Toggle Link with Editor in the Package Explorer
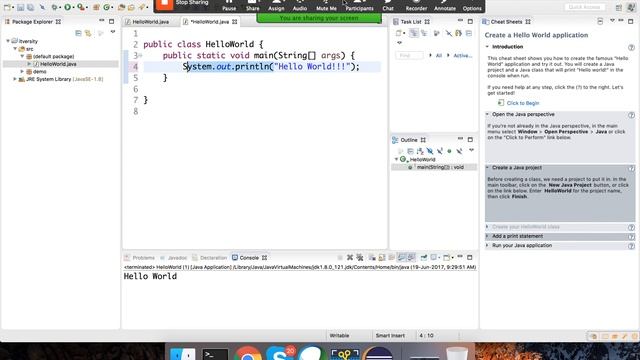Image resolution: width=640 pixels, height=360 pixels. (x=88, y=33)
